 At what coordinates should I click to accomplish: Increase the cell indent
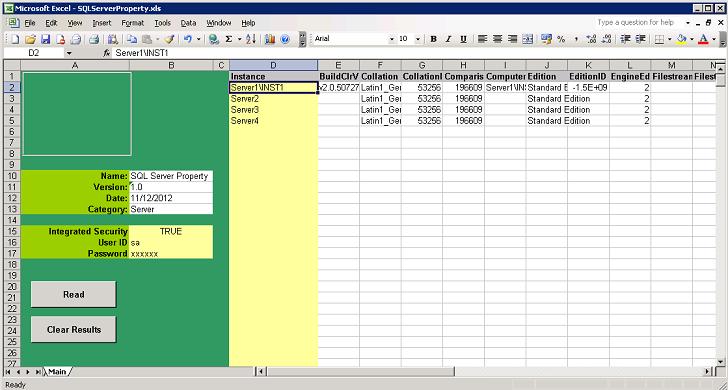tap(641, 39)
